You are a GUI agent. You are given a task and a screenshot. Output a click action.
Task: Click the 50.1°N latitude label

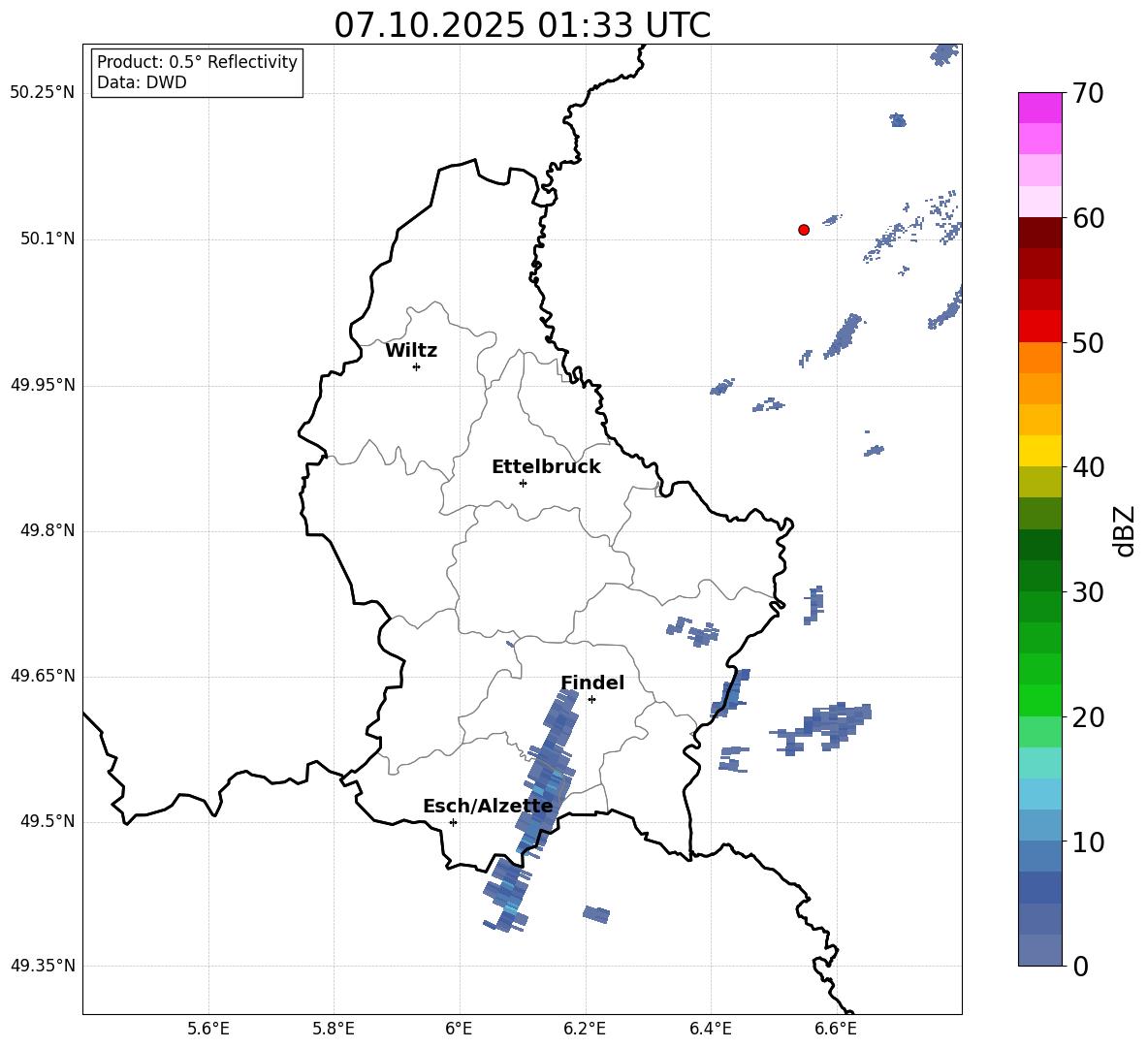coord(48,239)
